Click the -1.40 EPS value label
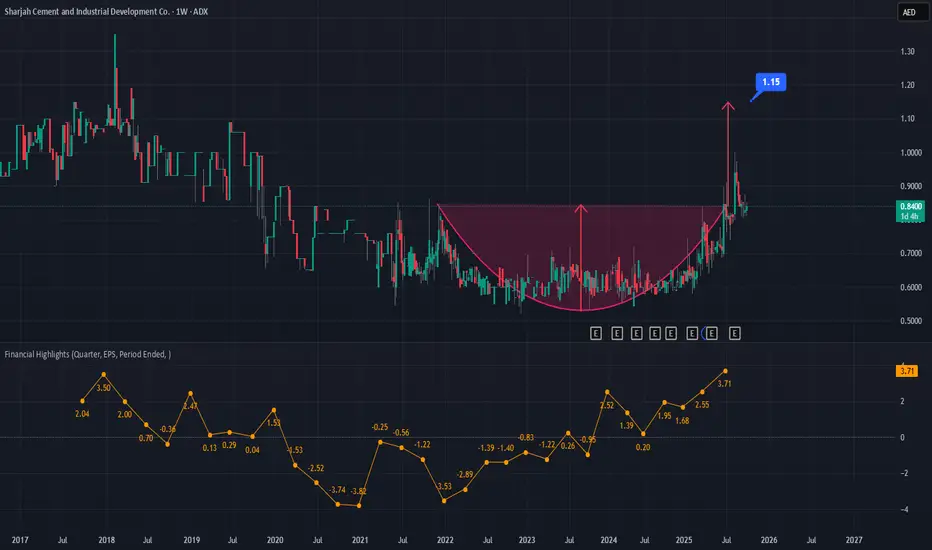The width and height of the screenshot is (932, 550). click(505, 448)
